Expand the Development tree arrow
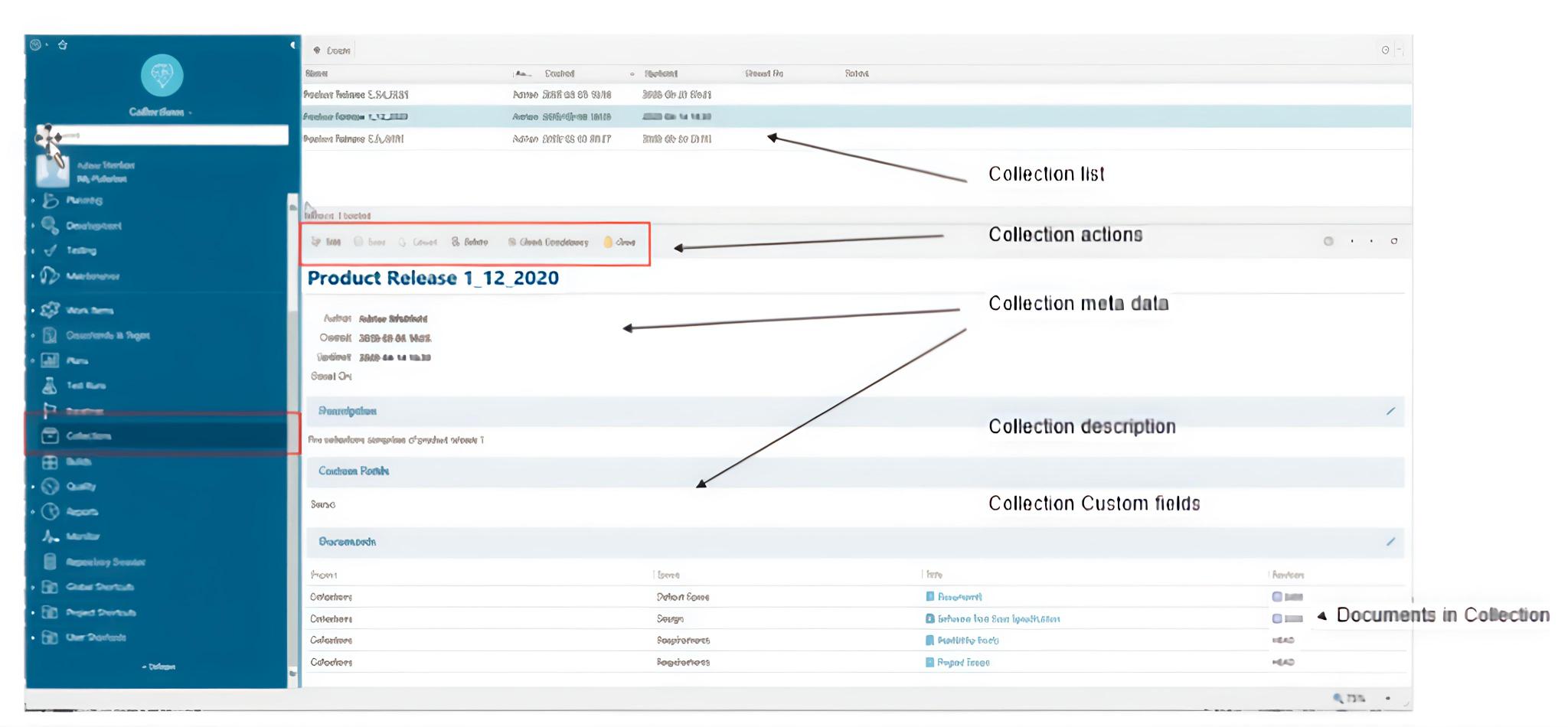This screenshot has height=727, width=1568. 33,226
